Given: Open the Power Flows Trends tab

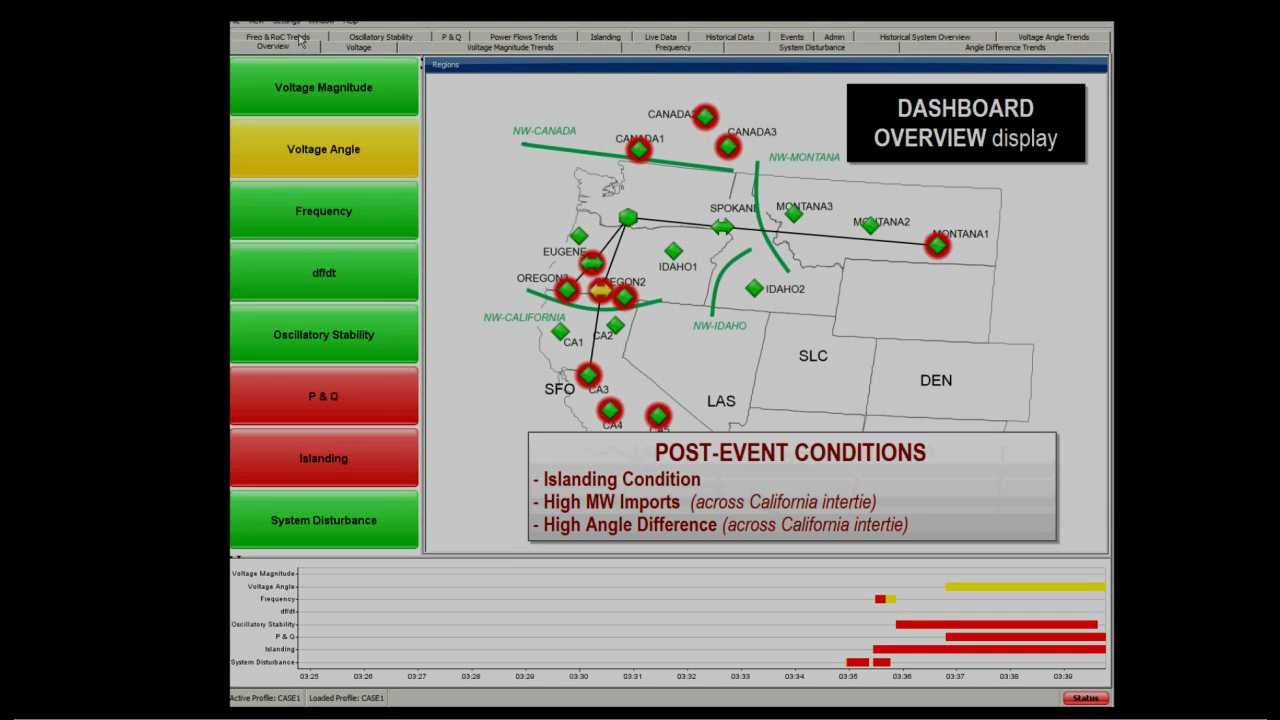Looking at the screenshot, I should pyautogui.click(x=523, y=37).
